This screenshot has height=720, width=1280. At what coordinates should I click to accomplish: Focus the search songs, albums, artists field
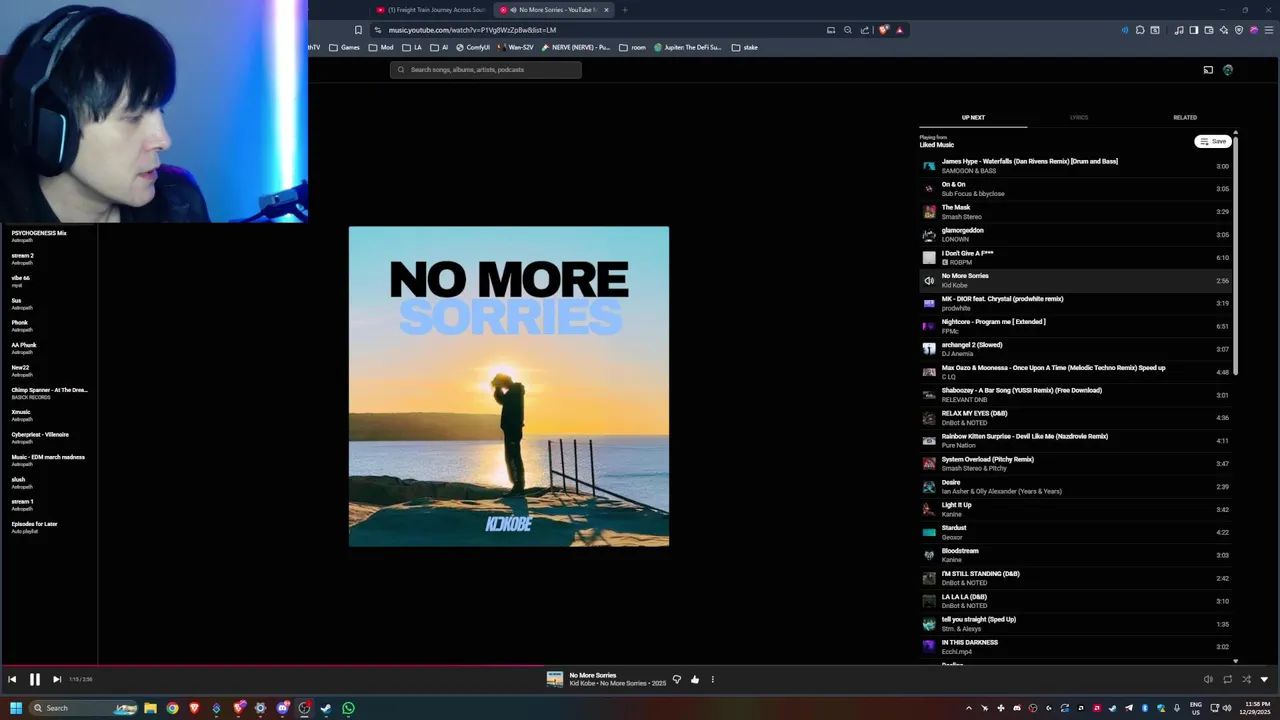tap(486, 70)
